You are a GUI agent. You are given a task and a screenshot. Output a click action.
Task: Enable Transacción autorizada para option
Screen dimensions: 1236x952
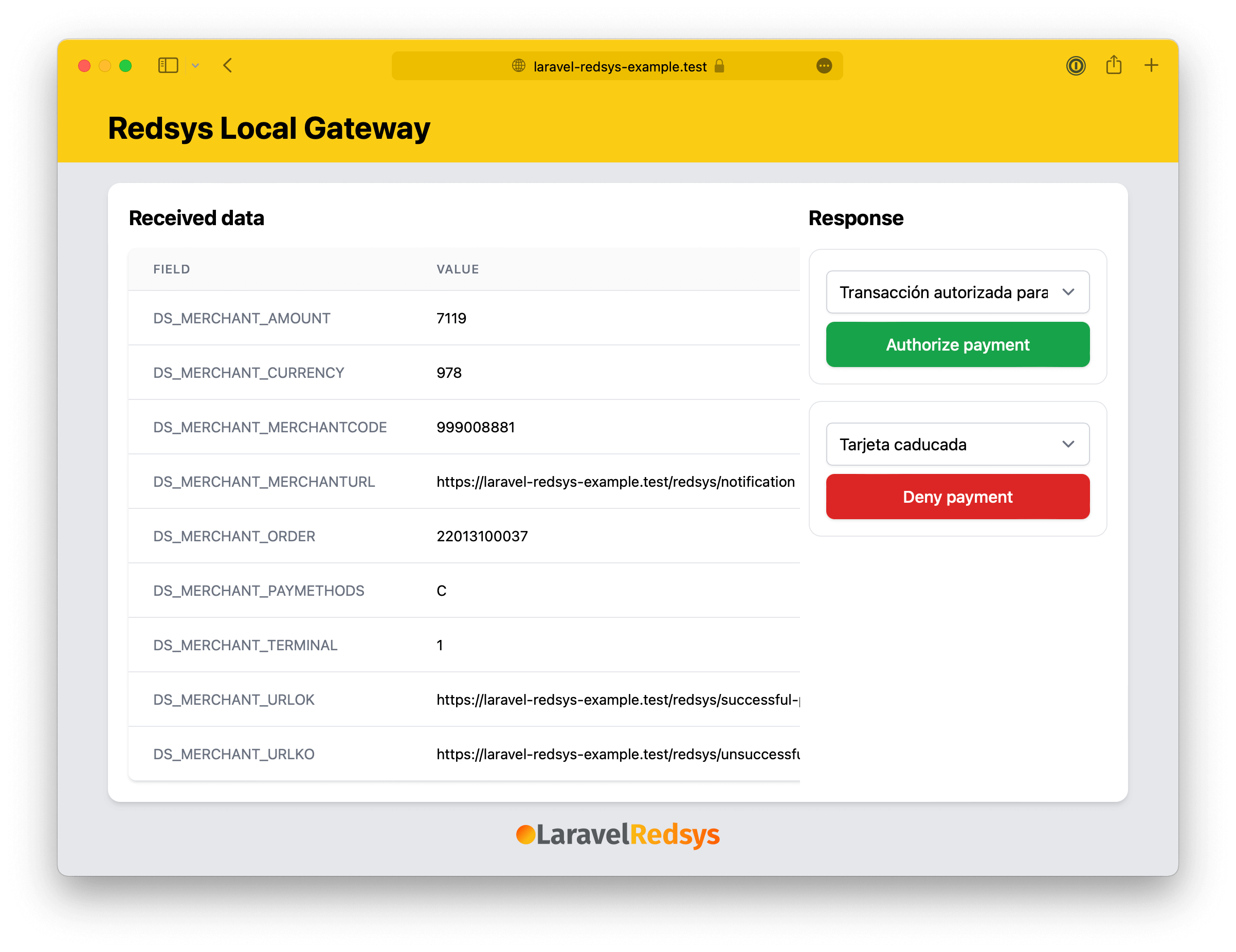(956, 292)
